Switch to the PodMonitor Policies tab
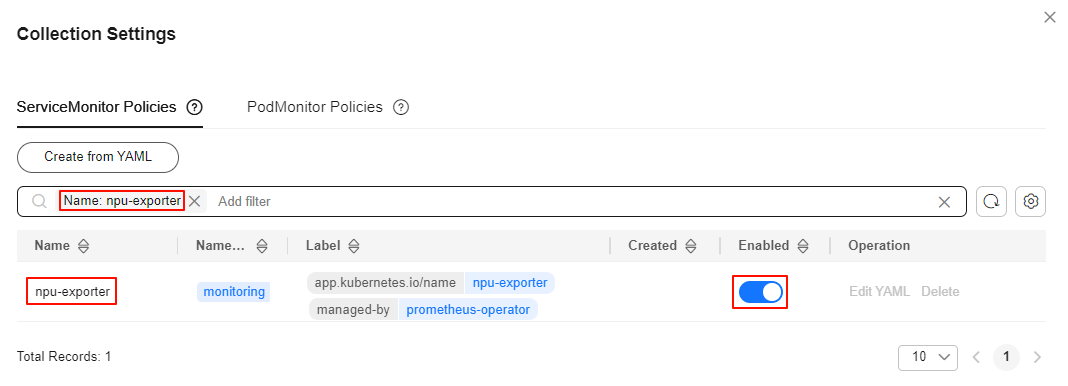This screenshot has height=386, width=1068. coord(315,108)
